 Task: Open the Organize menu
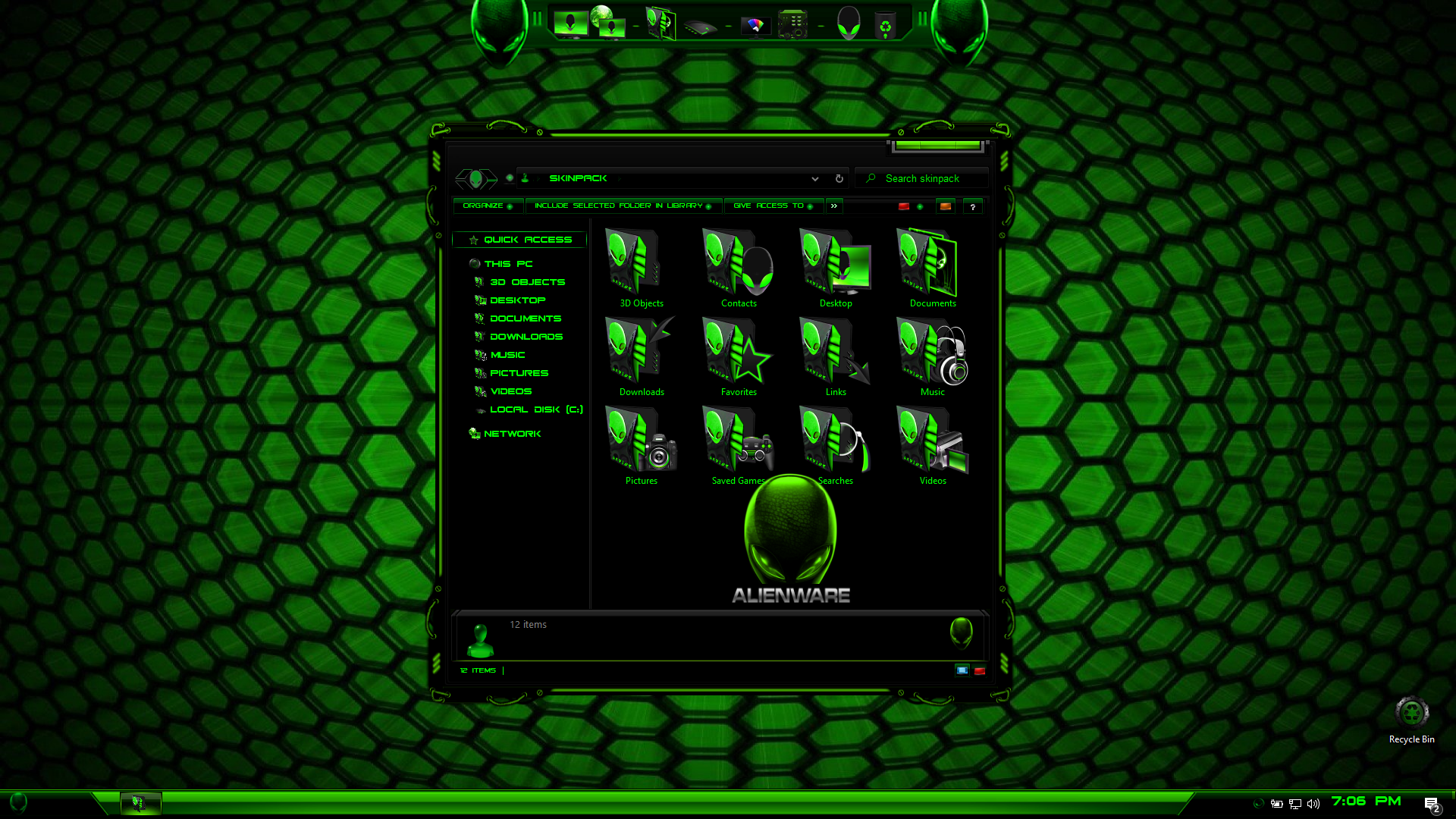(x=488, y=206)
